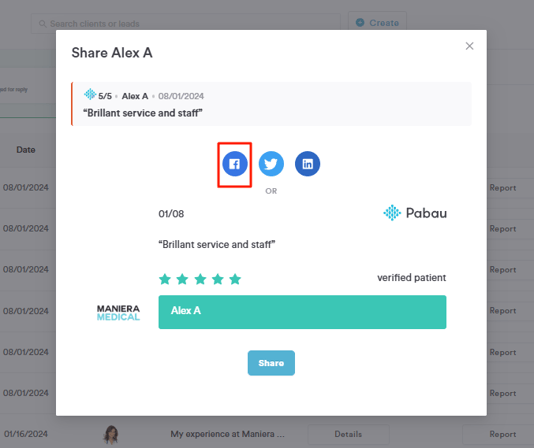Share review on Facebook
The height and width of the screenshot is (448, 534).
235,164
